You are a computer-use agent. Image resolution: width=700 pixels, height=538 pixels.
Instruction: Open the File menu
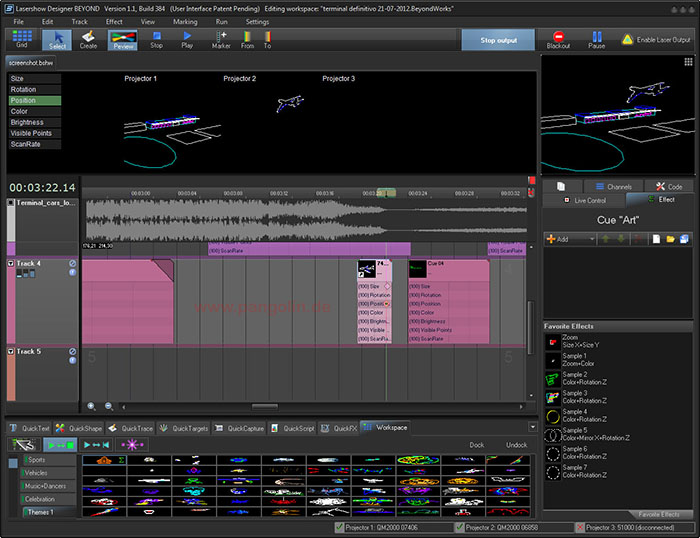pos(19,21)
